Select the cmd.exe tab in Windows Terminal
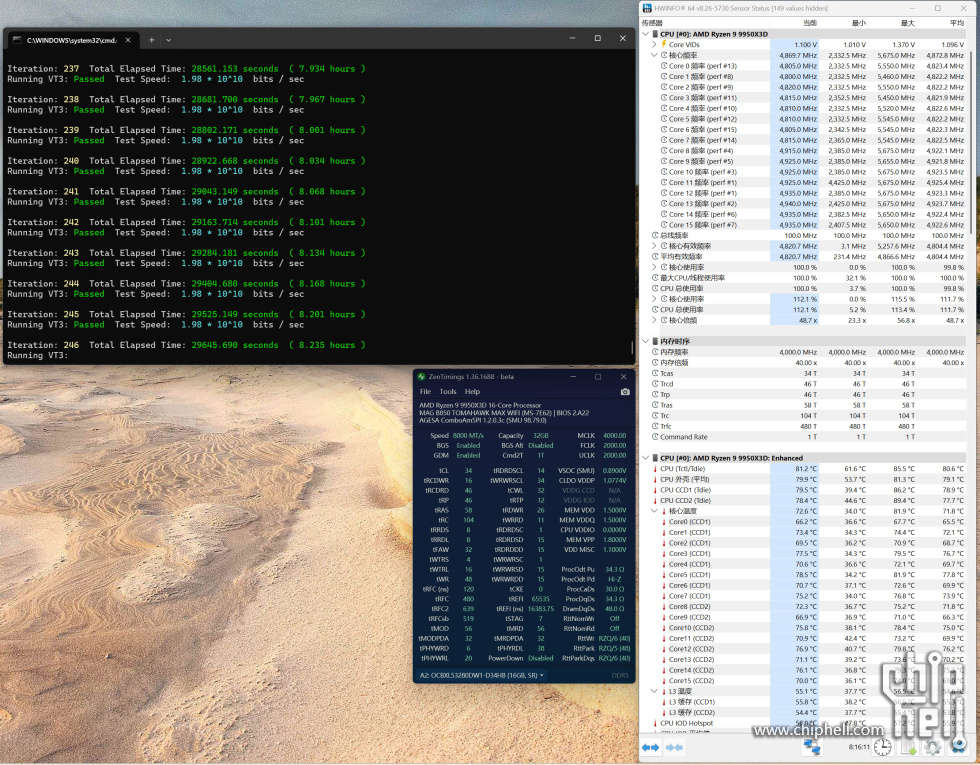 pos(72,40)
